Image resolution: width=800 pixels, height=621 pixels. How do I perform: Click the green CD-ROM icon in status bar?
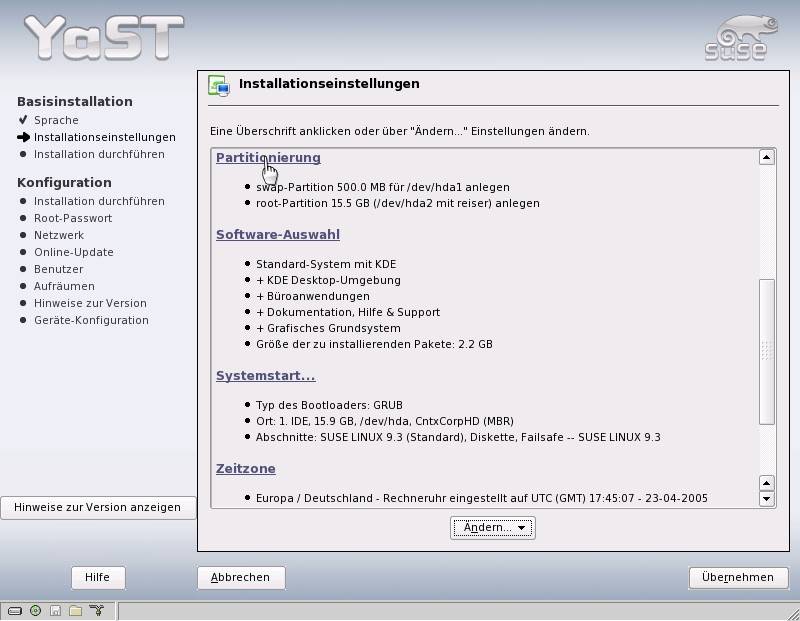click(x=35, y=610)
